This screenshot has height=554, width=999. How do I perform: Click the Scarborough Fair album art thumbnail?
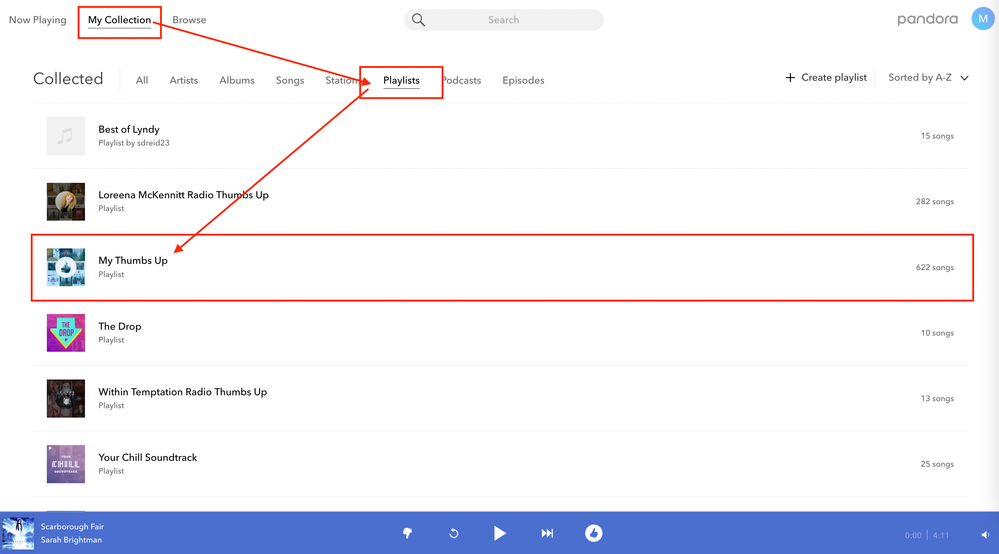tap(18, 533)
